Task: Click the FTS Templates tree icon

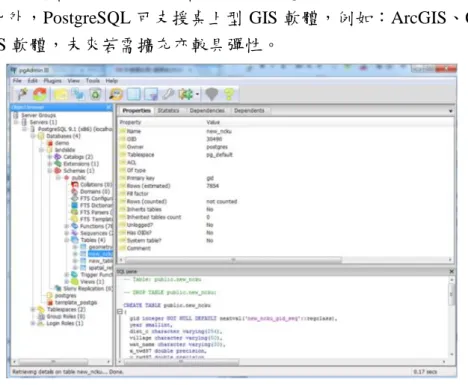Action: click(75, 219)
